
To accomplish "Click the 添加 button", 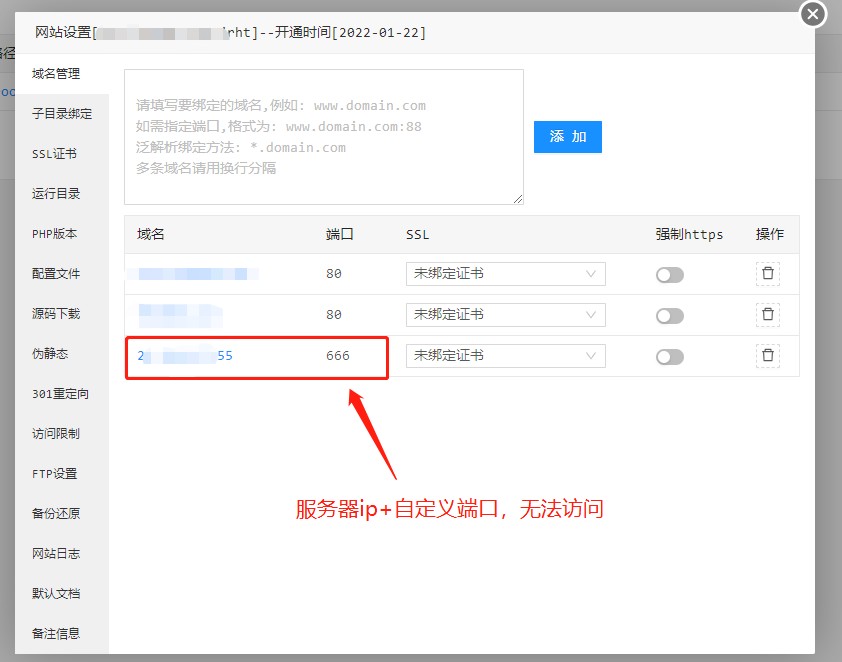I will click(x=567, y=137).
